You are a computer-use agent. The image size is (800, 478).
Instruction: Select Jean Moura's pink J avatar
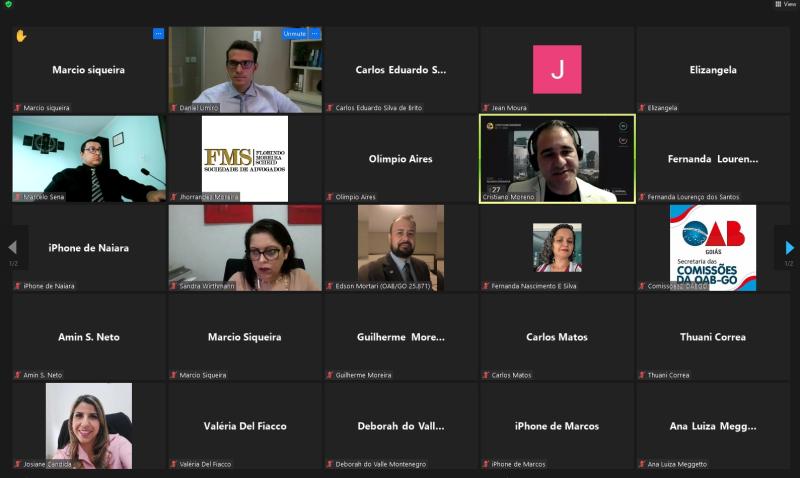[557, 69]
